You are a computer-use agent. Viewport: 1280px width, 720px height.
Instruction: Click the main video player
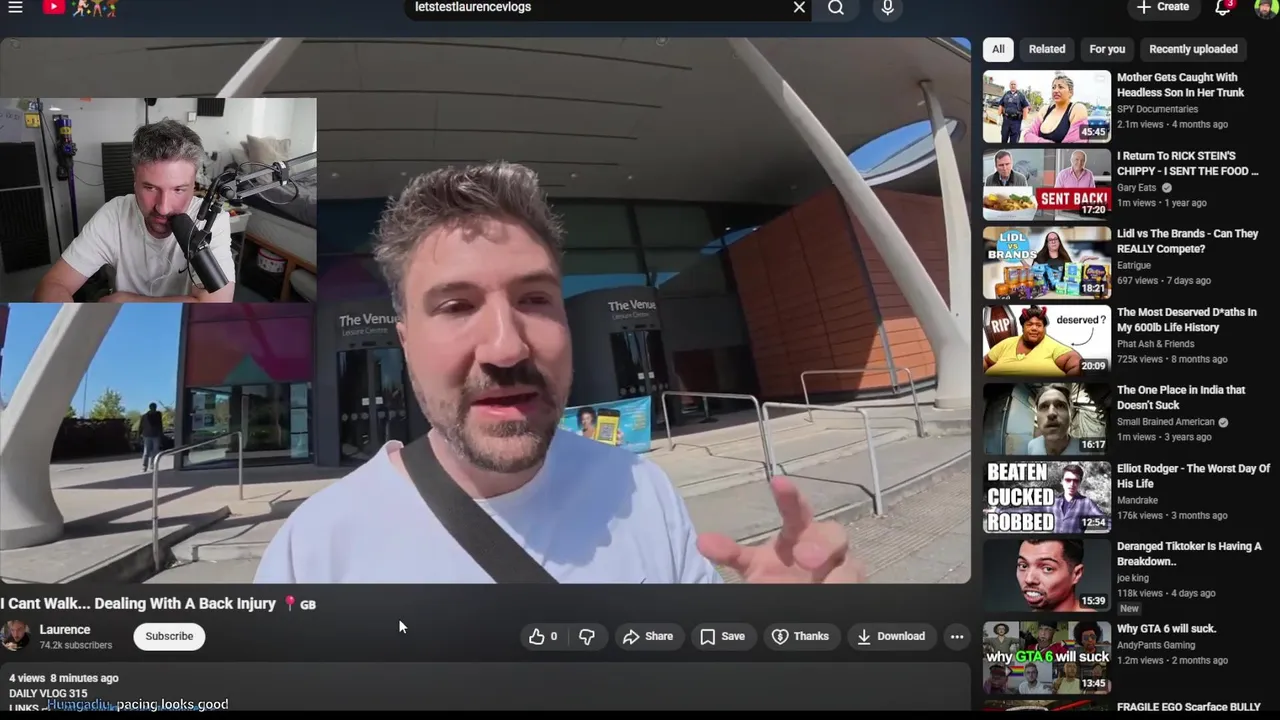click(485, 310)
